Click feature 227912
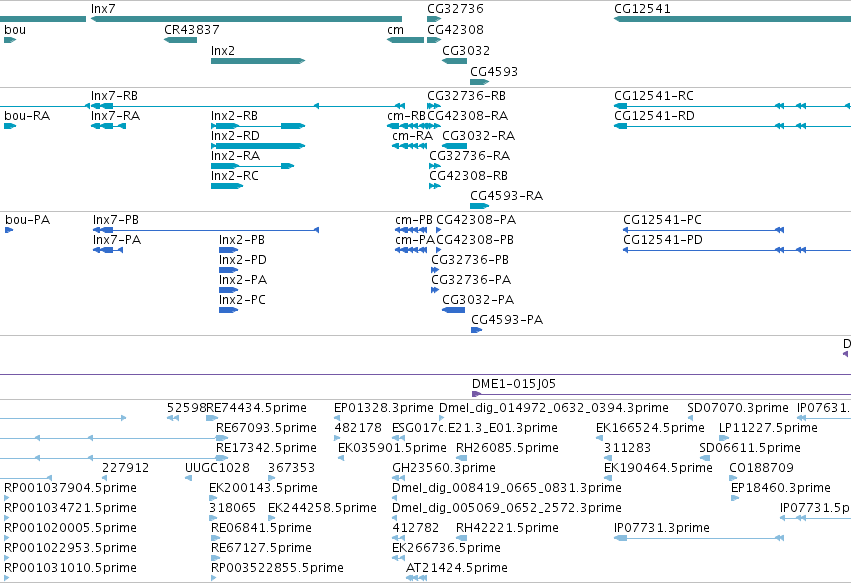The height and width of the screenshot is (583, 851). pyautogui.click(x=105, y=478)
